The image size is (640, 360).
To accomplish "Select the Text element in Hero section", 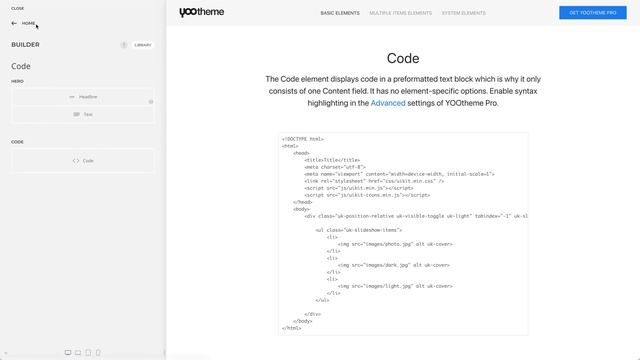I will pyautogui.click(x=83, y=114).
